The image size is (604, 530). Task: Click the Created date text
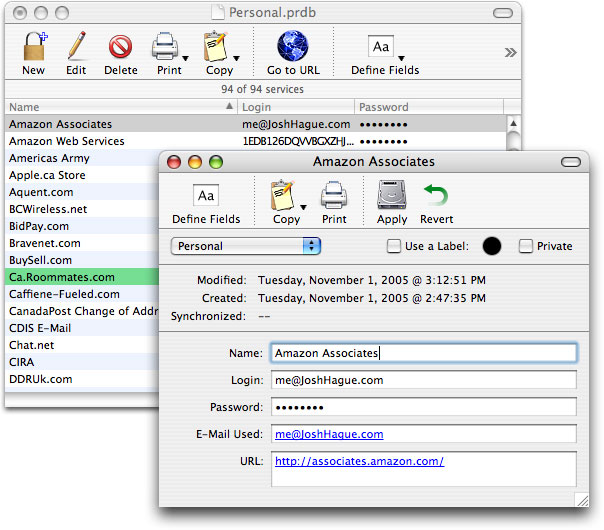tap(372, 298)
